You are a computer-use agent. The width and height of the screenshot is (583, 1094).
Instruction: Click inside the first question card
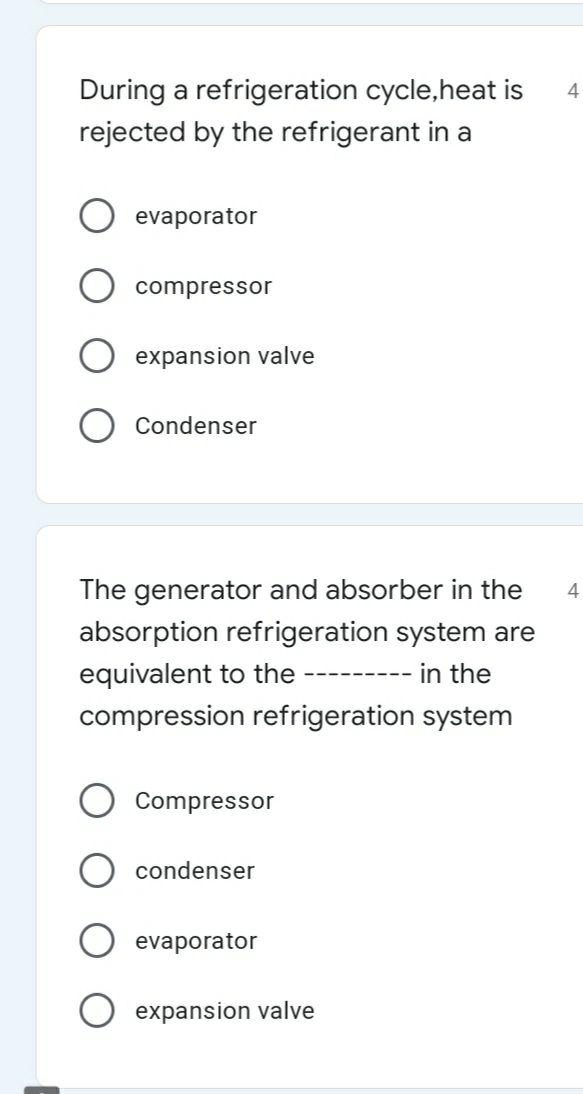(300, 470)
